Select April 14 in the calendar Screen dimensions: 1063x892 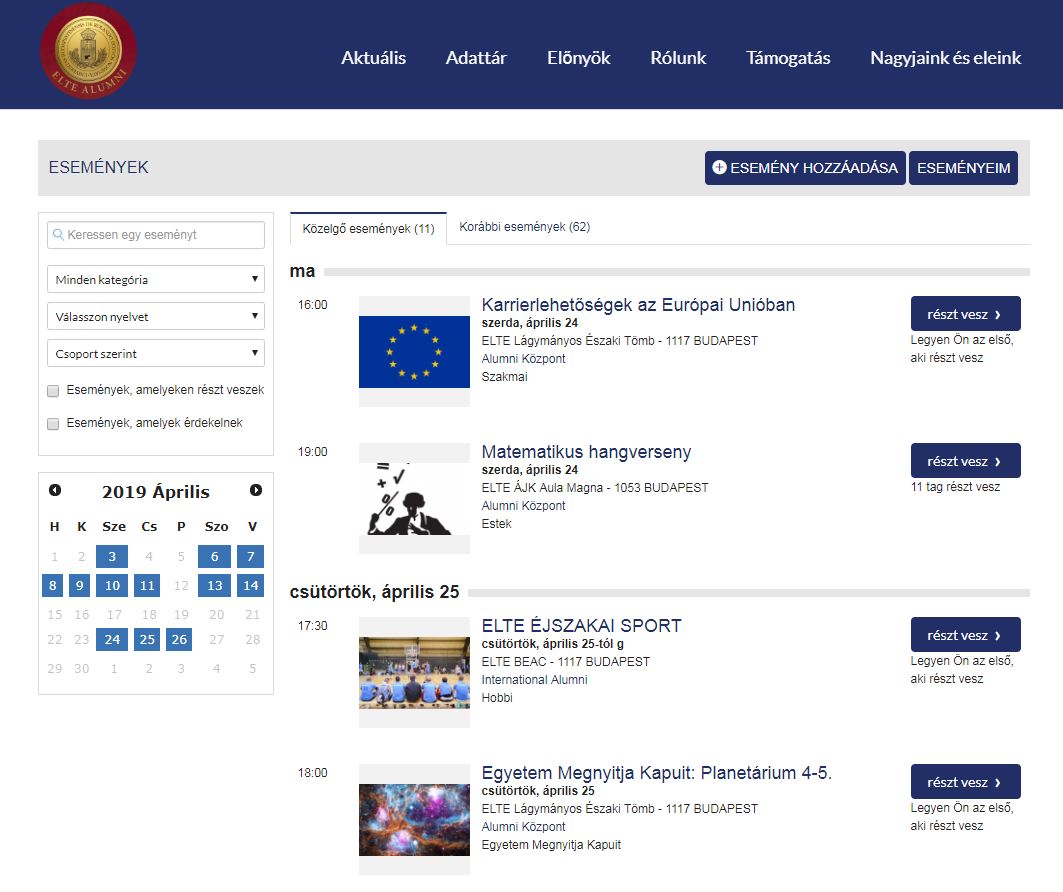(x=250, y=586)
